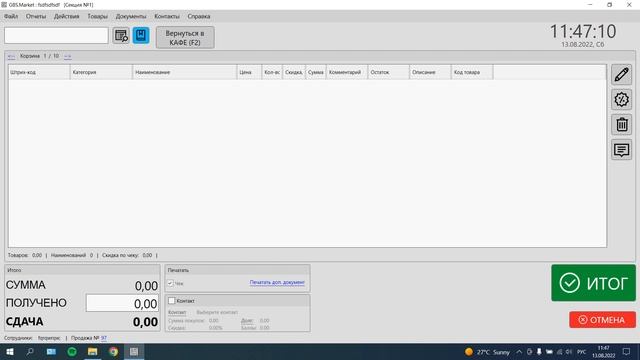Sort by Категория column header
Viewport: 640px width, 360px height.
coord(101,72)
